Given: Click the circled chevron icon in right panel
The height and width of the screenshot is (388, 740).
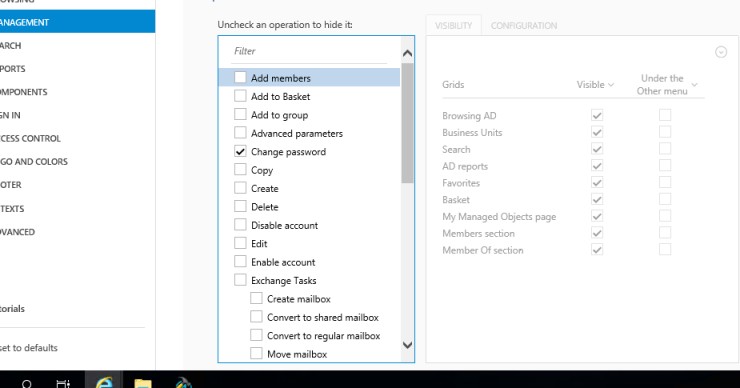Looking at the screenshot, I should 721,52.
